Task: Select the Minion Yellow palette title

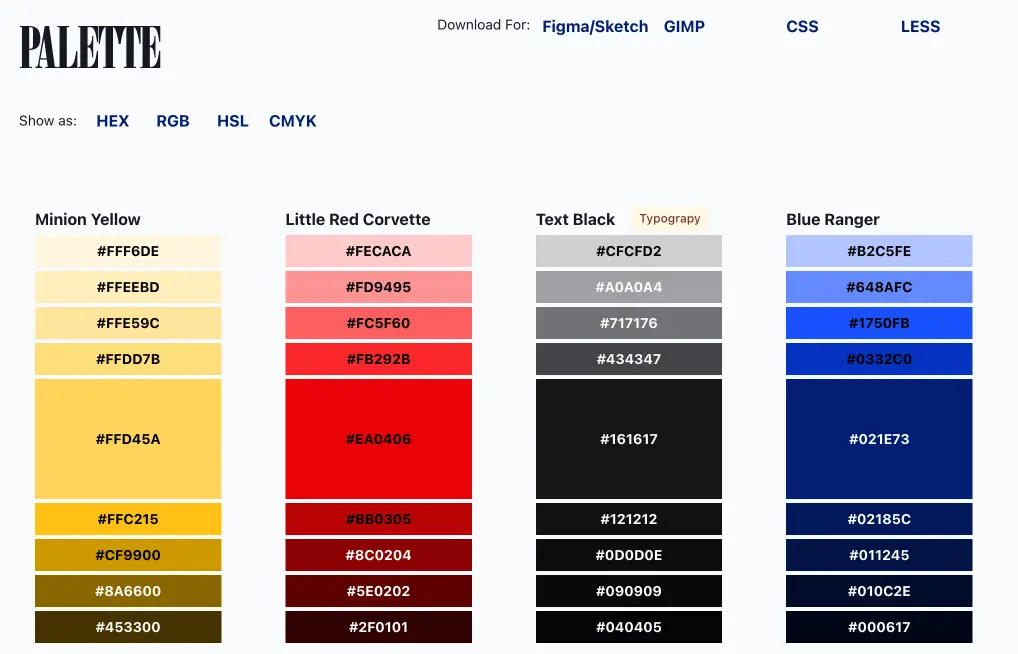Action: point(87,219)
